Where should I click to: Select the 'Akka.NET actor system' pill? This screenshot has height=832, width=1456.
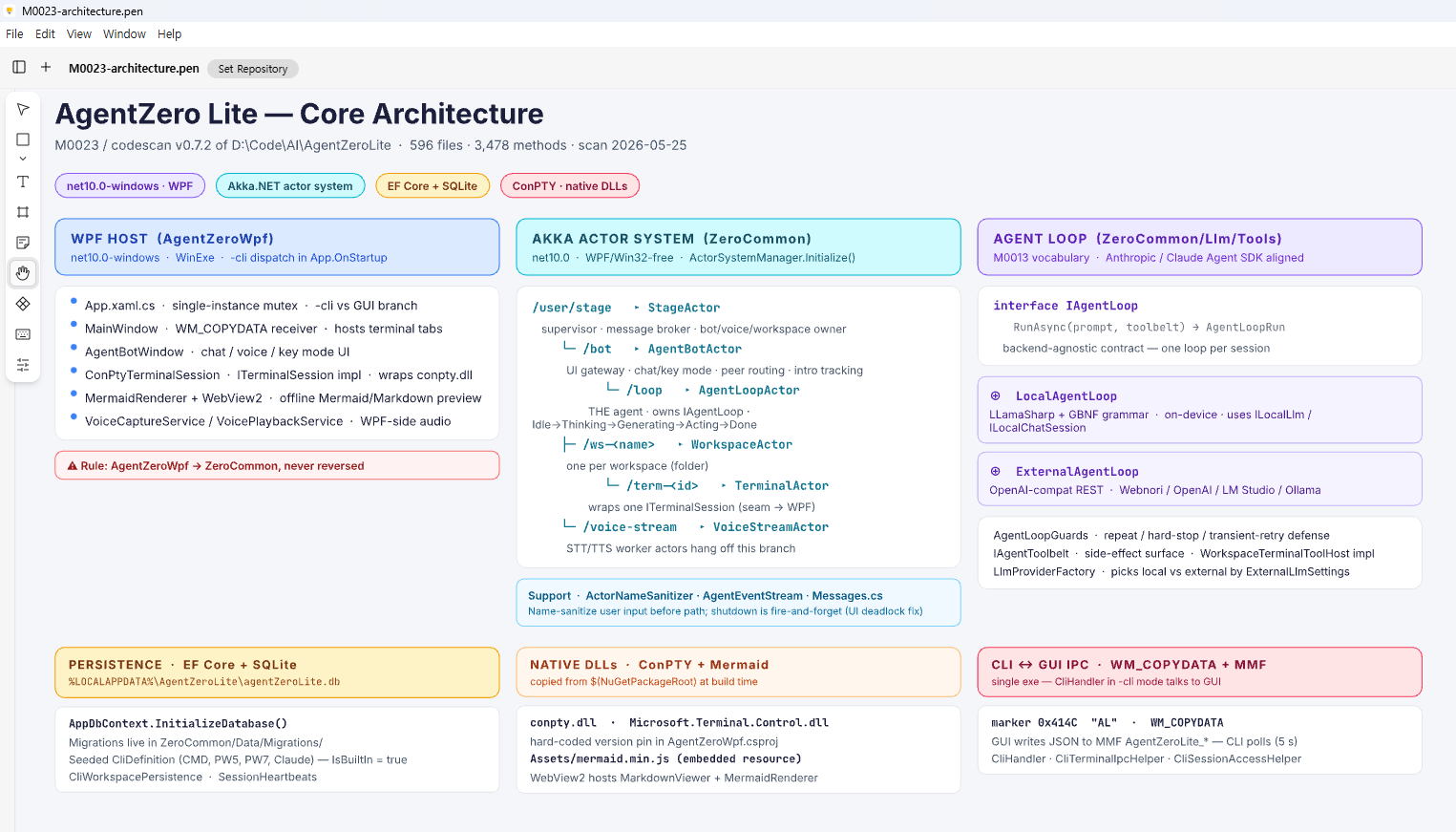tap(290, 186)
